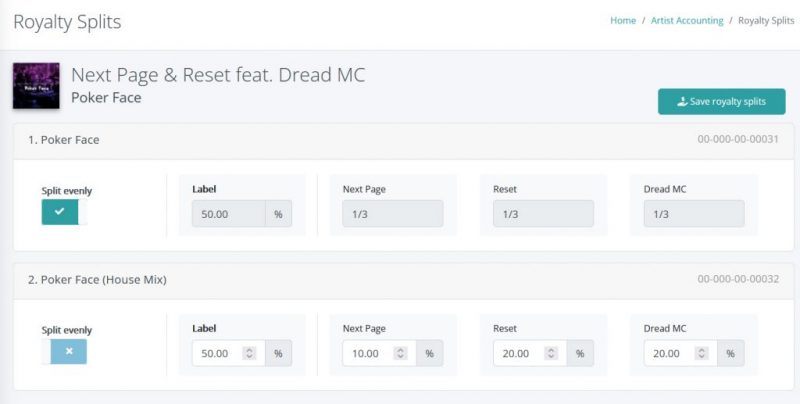Click the Reset percentage stepper arrows
This screenshot has height=404, width=800.
pyautogui.click(x=551, y=353)
